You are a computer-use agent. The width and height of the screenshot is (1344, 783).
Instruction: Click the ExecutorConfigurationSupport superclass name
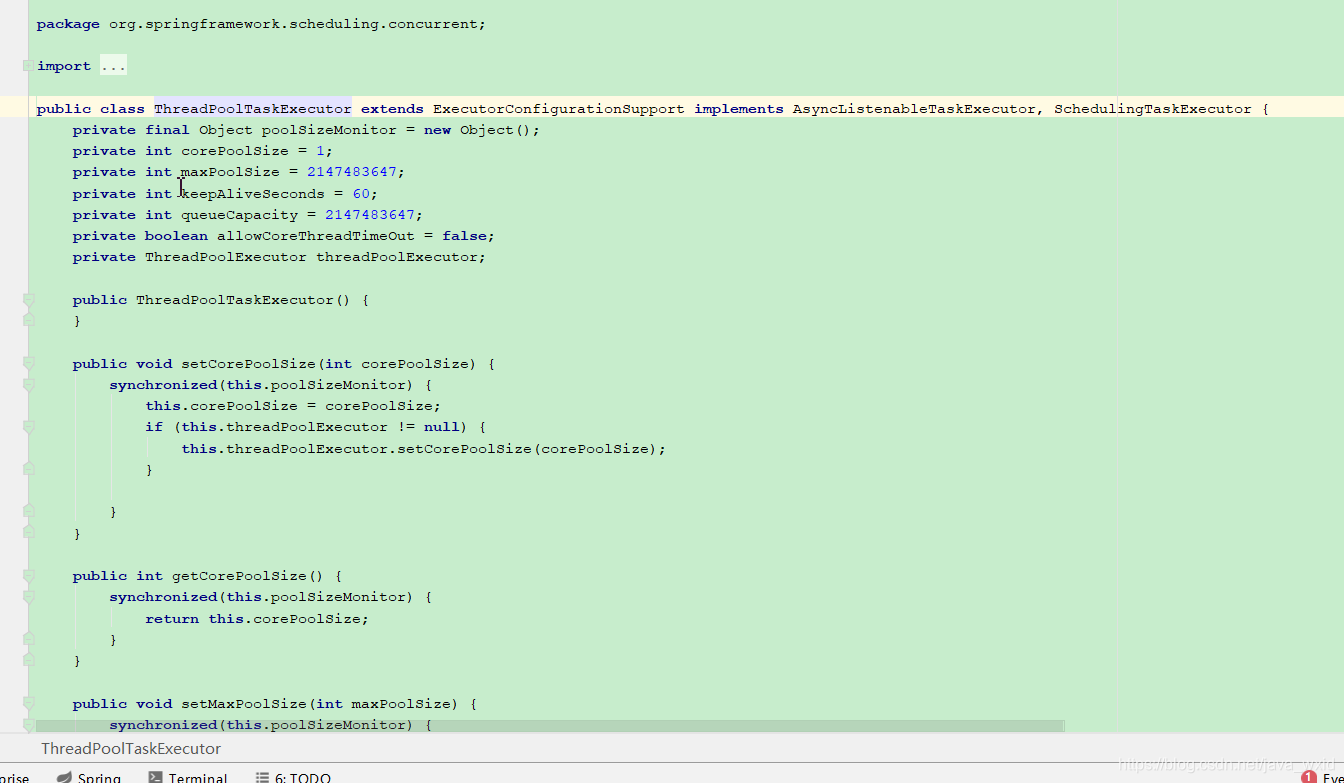559,108
